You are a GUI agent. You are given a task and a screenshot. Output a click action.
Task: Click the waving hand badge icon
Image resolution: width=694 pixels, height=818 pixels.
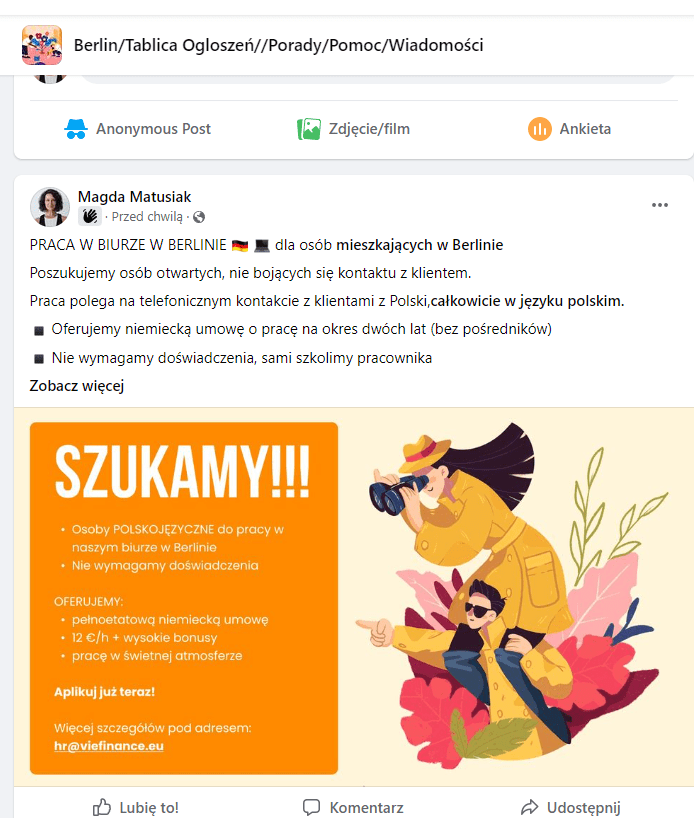click(90, 216)
